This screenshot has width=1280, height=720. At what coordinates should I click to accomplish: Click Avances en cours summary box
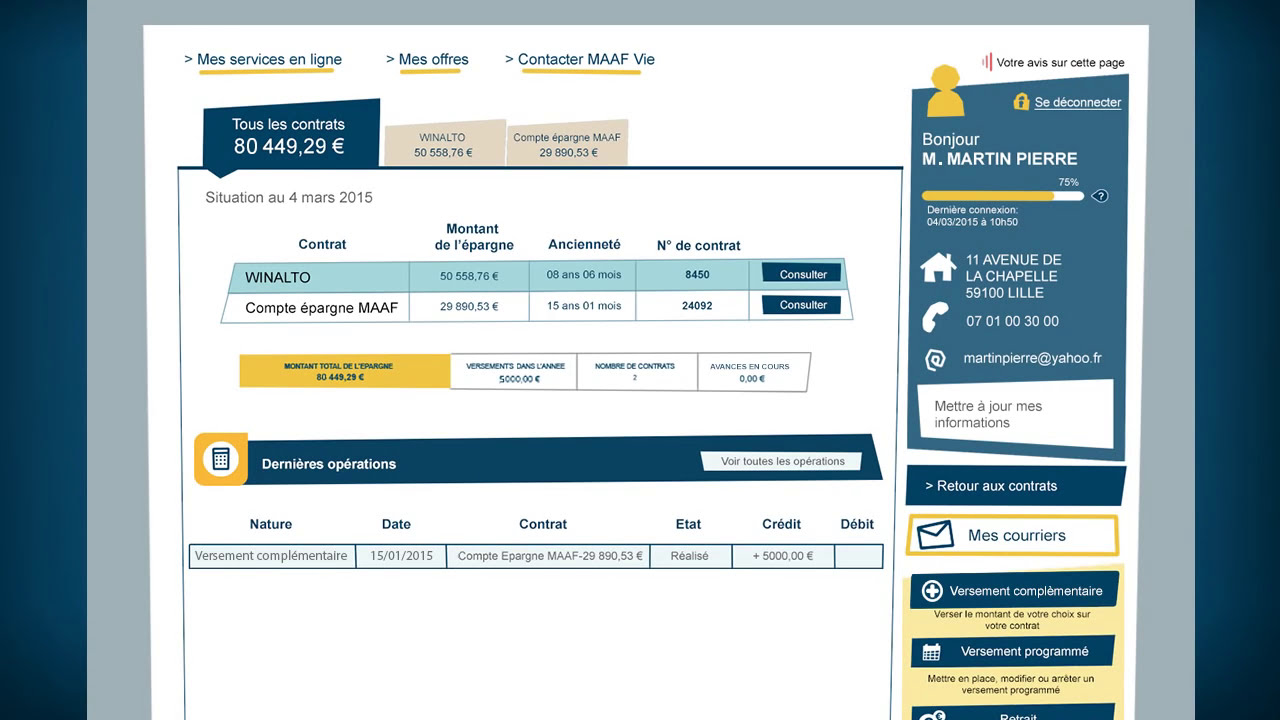pyautogui.click(x=752, y=372)
